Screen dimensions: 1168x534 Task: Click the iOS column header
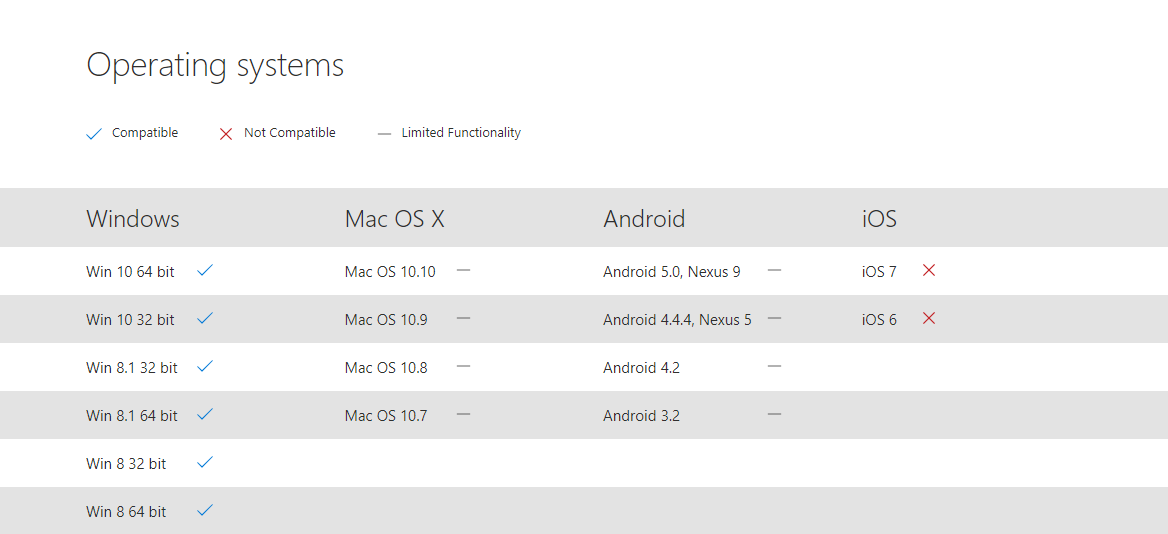pyautogui.click(x=879, y=219)
